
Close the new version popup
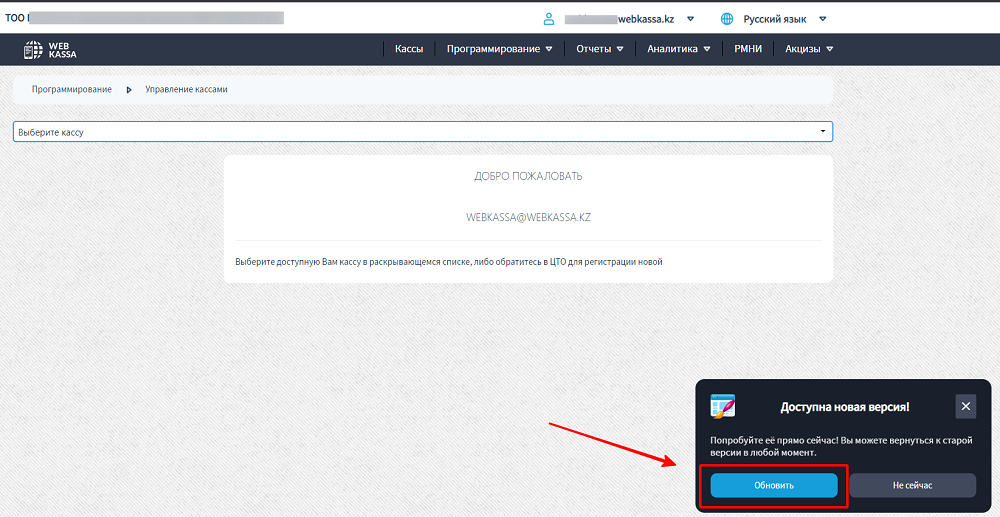point(966,406)
